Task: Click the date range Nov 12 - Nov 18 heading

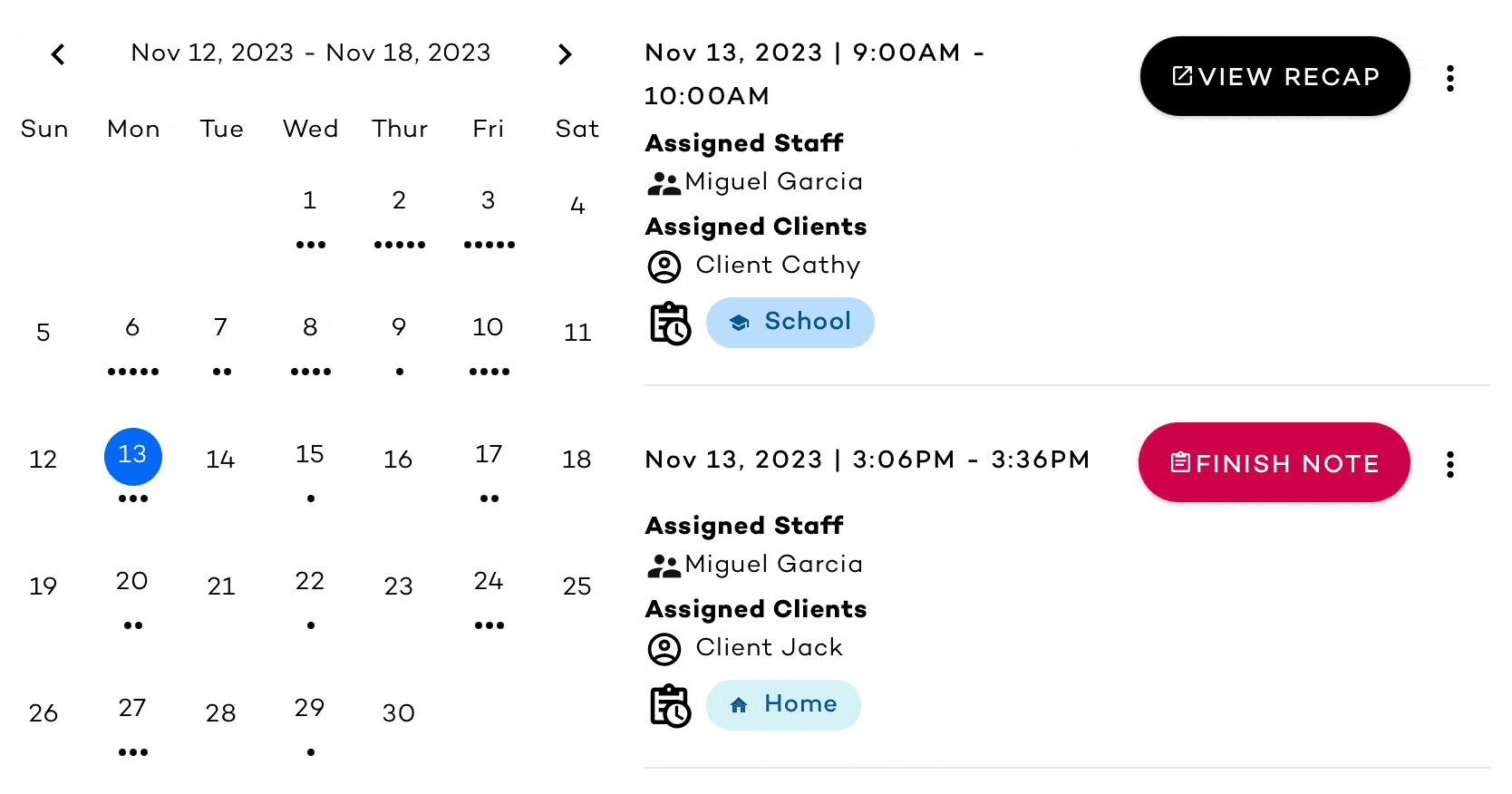Action: coord(310,53)
